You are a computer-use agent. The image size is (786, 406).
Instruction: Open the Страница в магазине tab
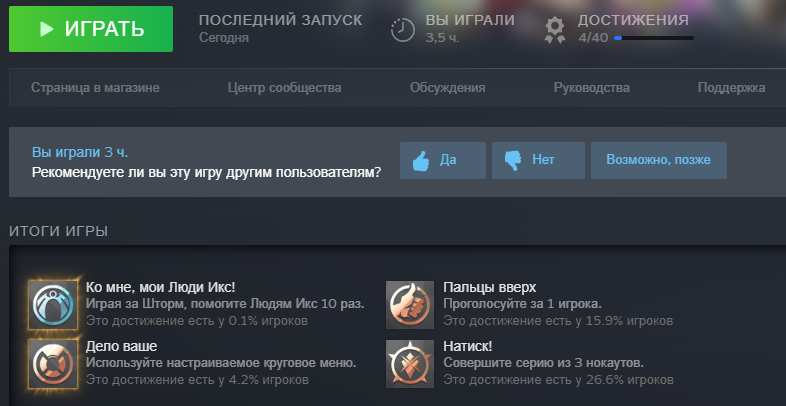click(x=95, y=88)
